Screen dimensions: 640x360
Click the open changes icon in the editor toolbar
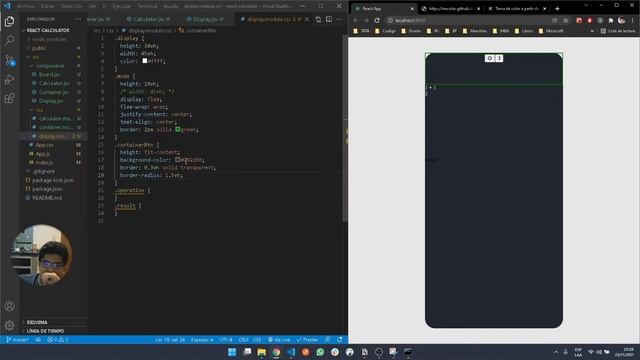tap(318, 19)
